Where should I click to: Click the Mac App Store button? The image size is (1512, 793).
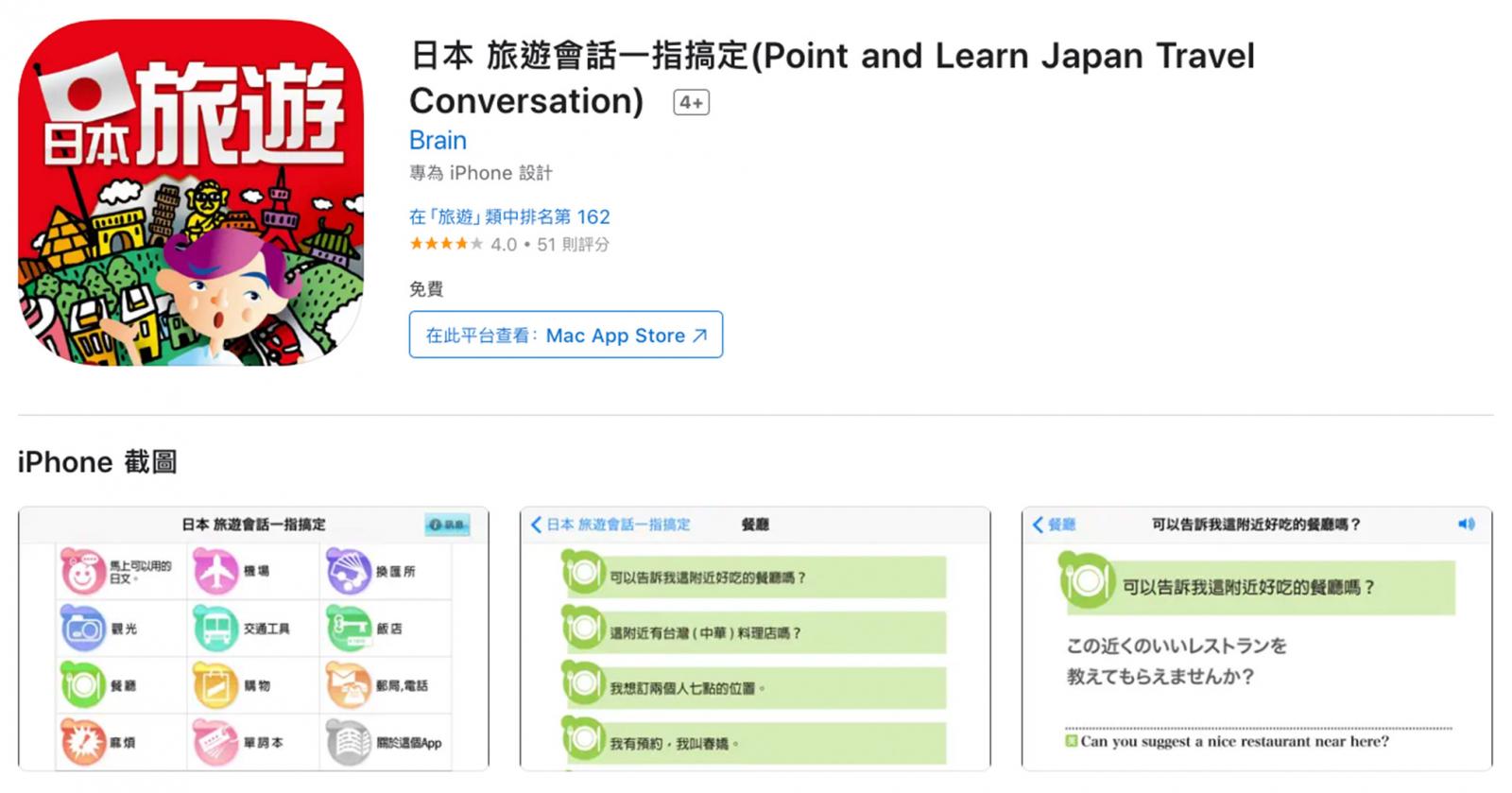(565, 335)
